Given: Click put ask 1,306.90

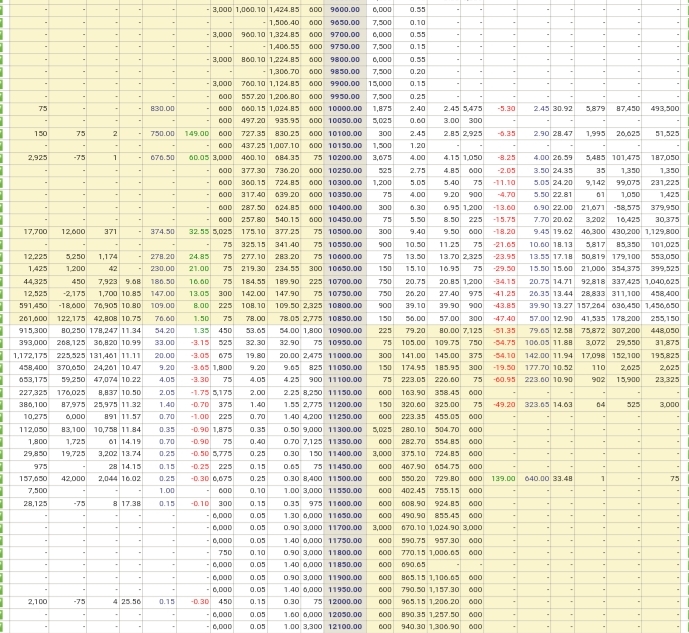Looking at the screenshot, I should (x=444, y=627).
